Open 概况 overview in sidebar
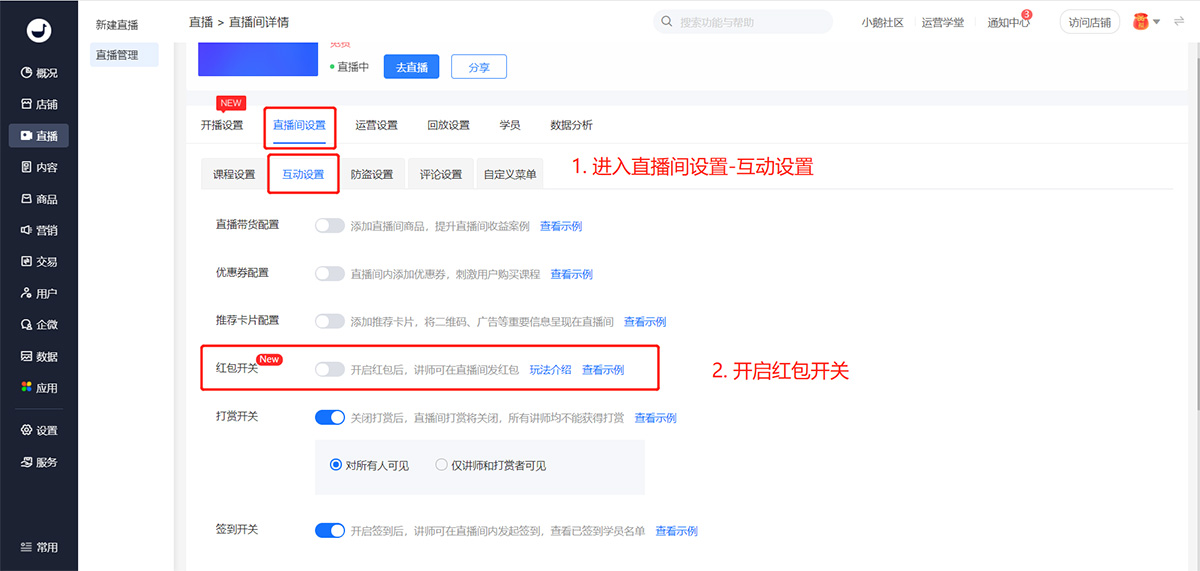 click(x=39, y=73)
